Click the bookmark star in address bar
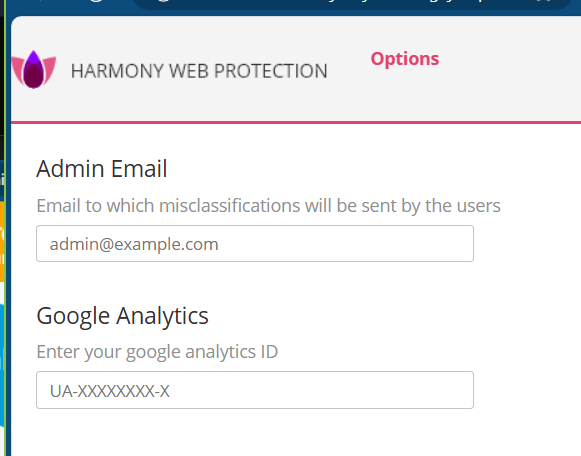 tap(545, 2)
